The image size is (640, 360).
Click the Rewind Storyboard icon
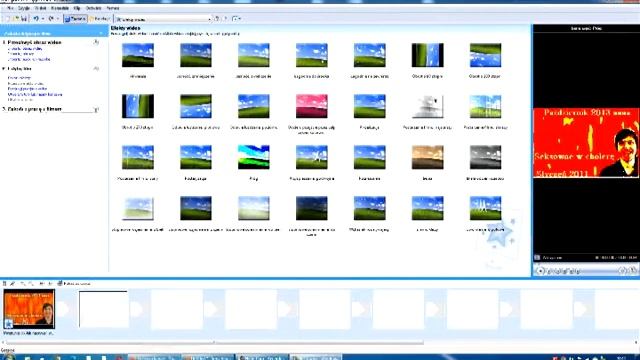pyautogui.click(x=42, y=283)
